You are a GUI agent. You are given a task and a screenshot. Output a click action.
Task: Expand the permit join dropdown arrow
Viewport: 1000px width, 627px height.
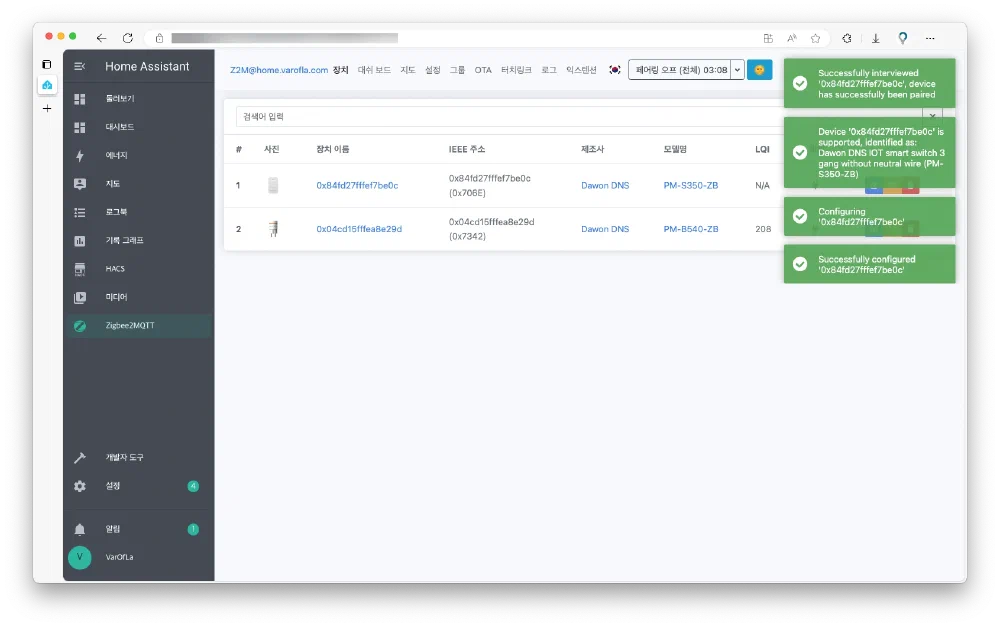(x=738, y=70)
